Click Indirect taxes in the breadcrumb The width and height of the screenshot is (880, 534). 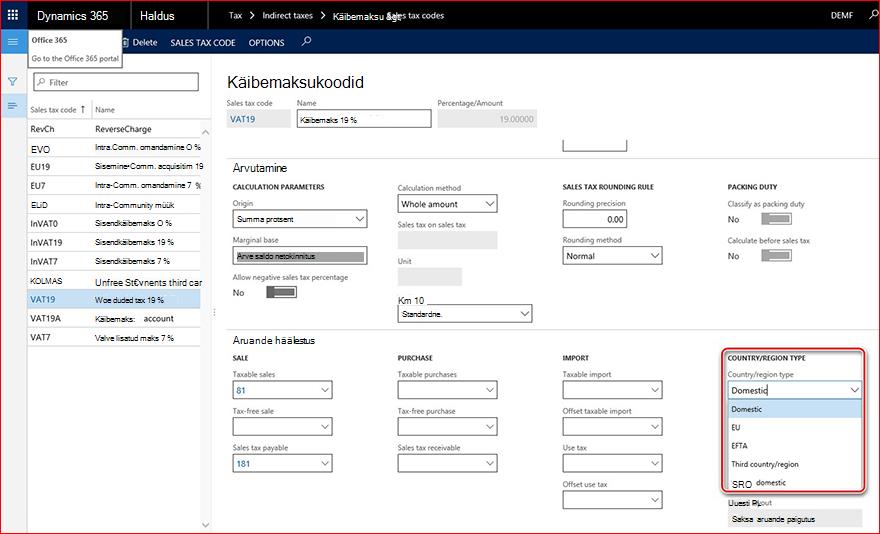pos(287,16)
